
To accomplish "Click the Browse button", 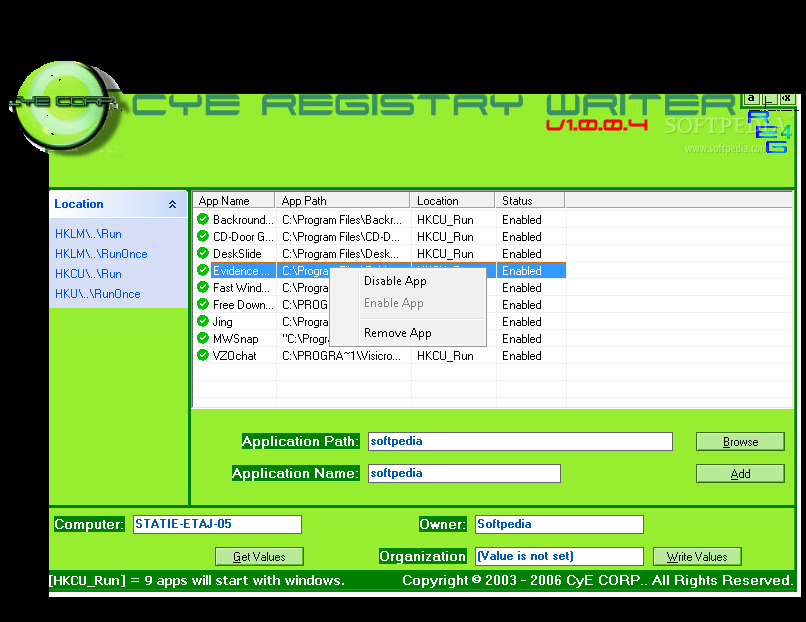I will click(x=740, y=442).
